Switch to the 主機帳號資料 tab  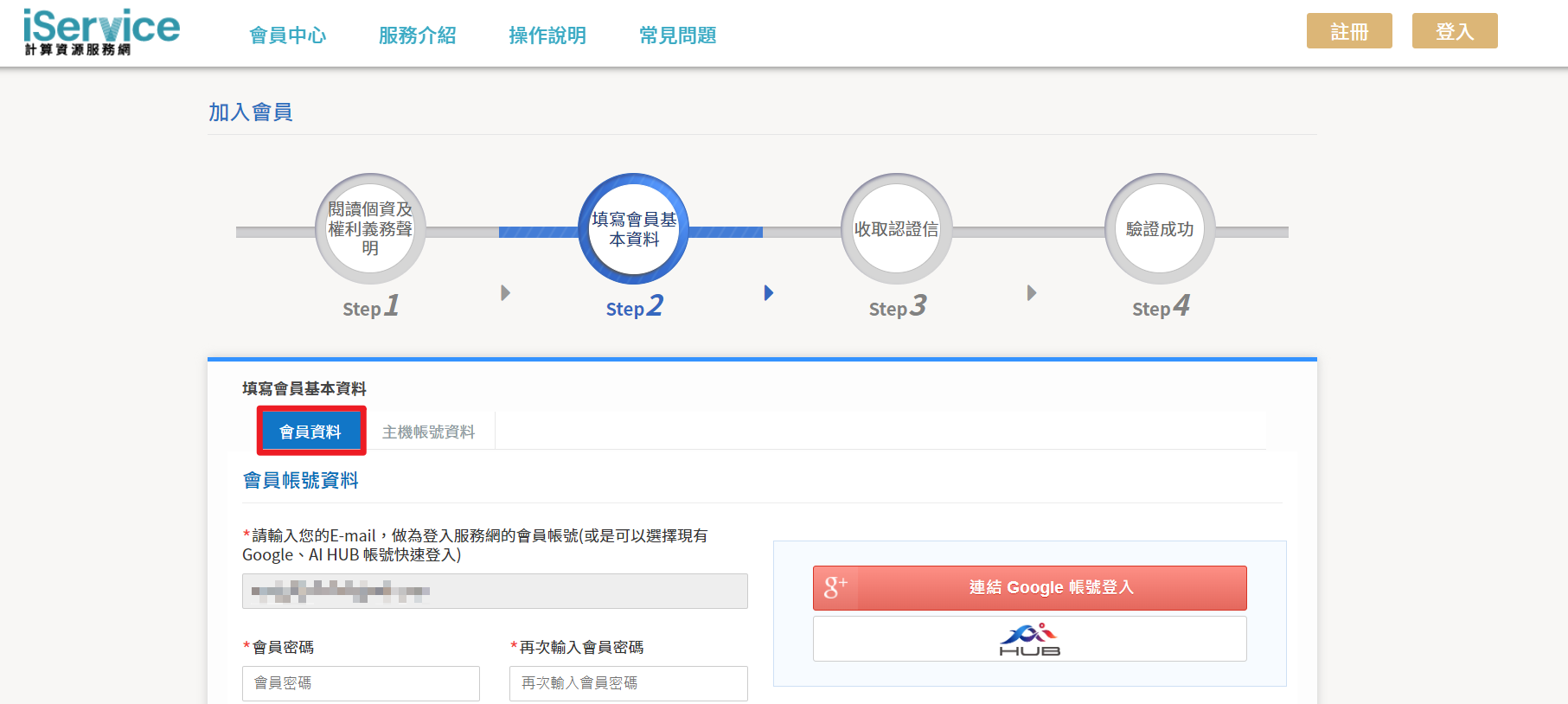coord(429,432)
